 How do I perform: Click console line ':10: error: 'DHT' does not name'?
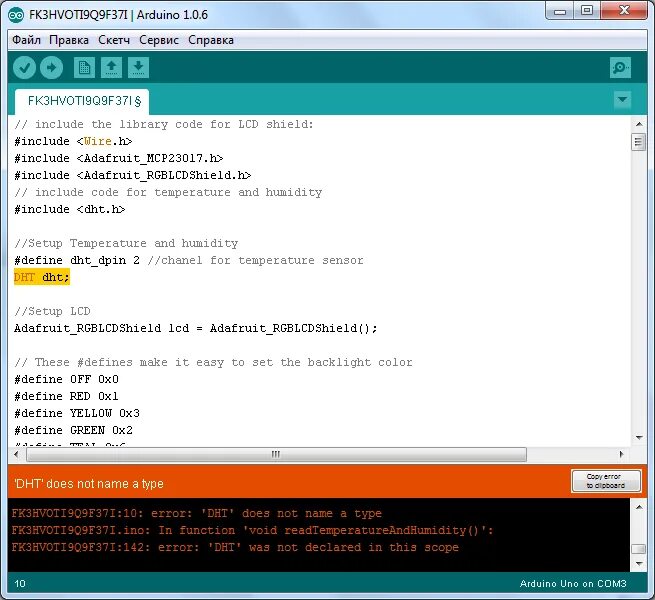coord(196,514)
